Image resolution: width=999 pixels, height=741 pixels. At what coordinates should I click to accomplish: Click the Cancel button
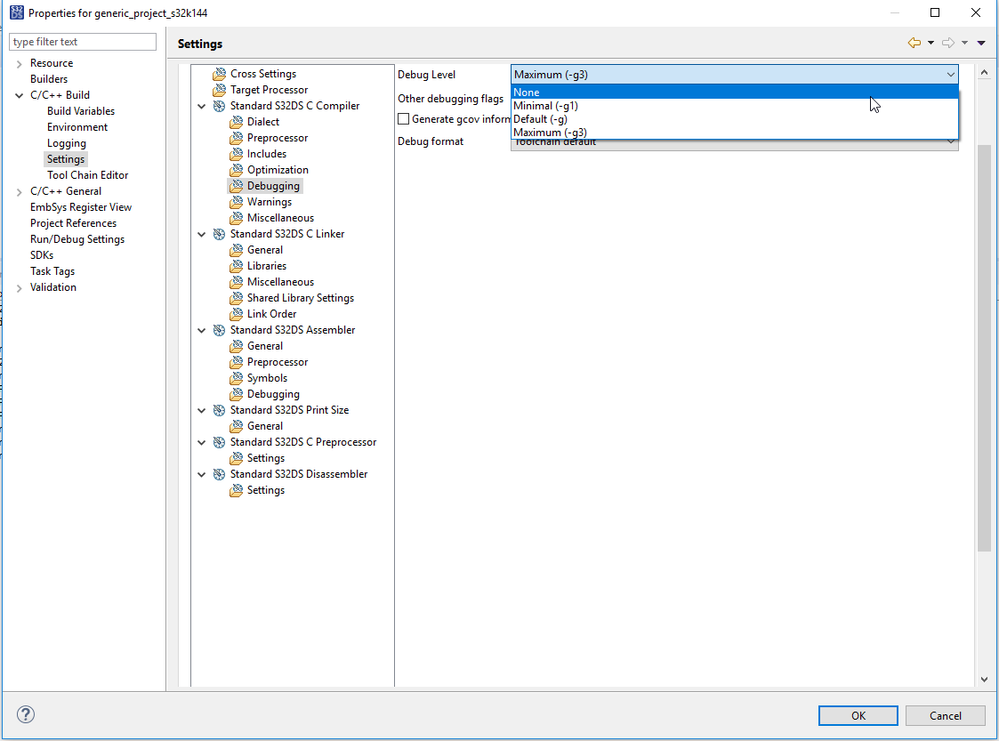945,716
